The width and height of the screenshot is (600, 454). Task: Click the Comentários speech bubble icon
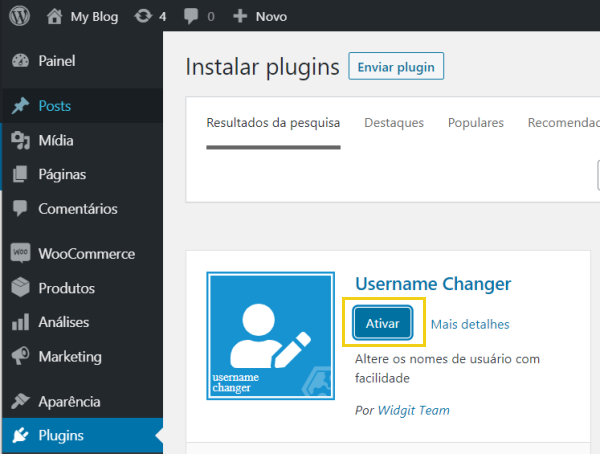(20, 209)
